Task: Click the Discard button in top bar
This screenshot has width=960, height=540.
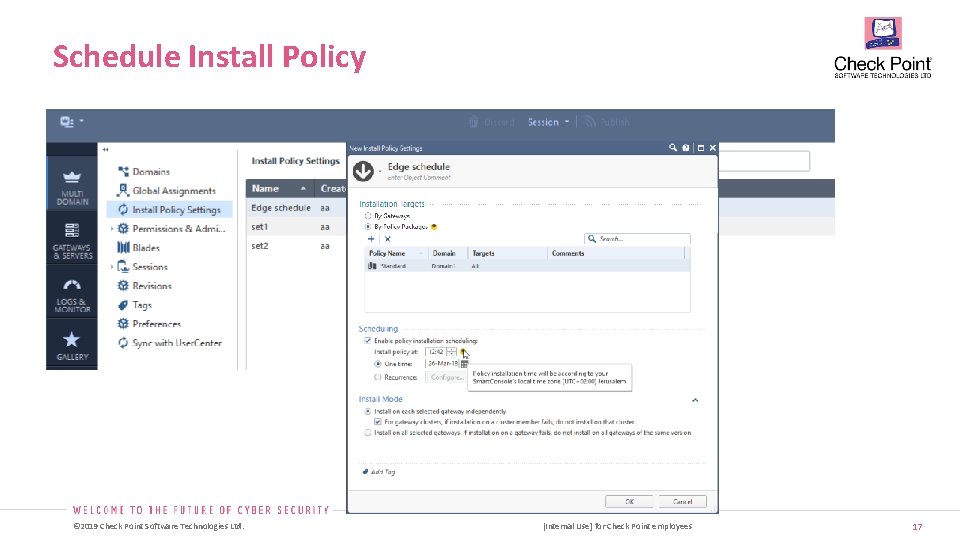Action: click(x=492, y=122)
